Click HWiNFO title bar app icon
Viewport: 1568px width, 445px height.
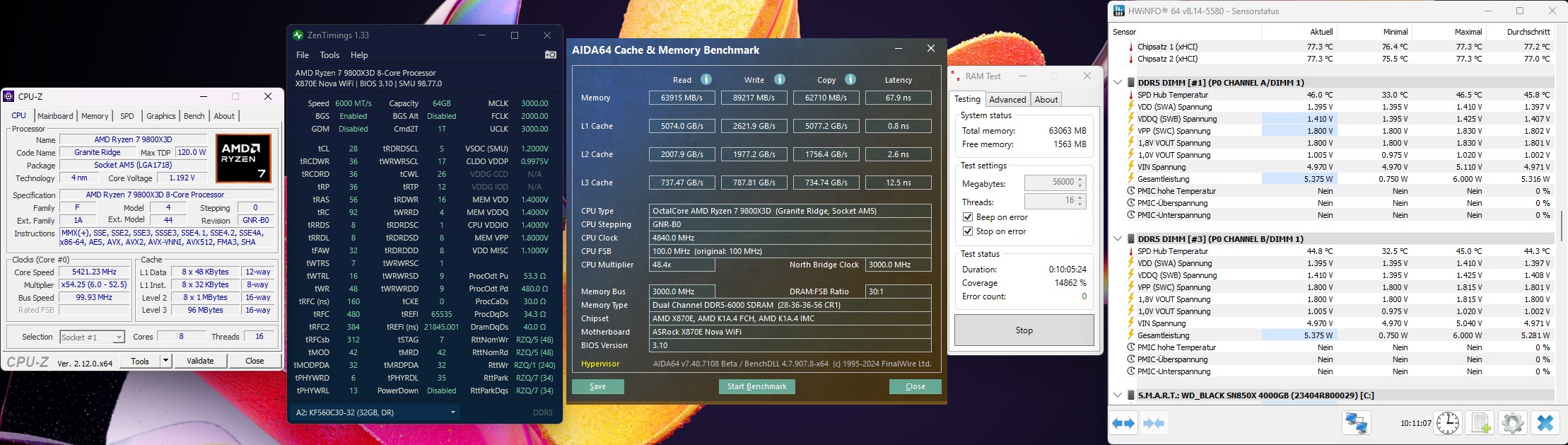tap(1118, 11)
